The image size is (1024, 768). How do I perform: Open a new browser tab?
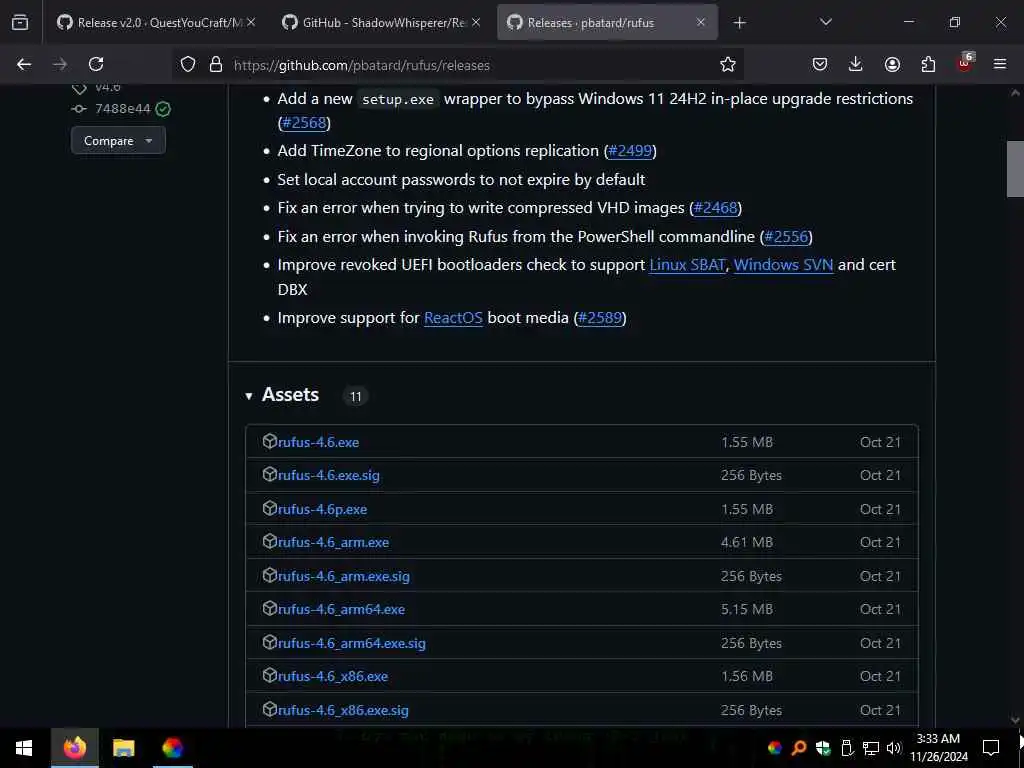click(x=739, y=23)
